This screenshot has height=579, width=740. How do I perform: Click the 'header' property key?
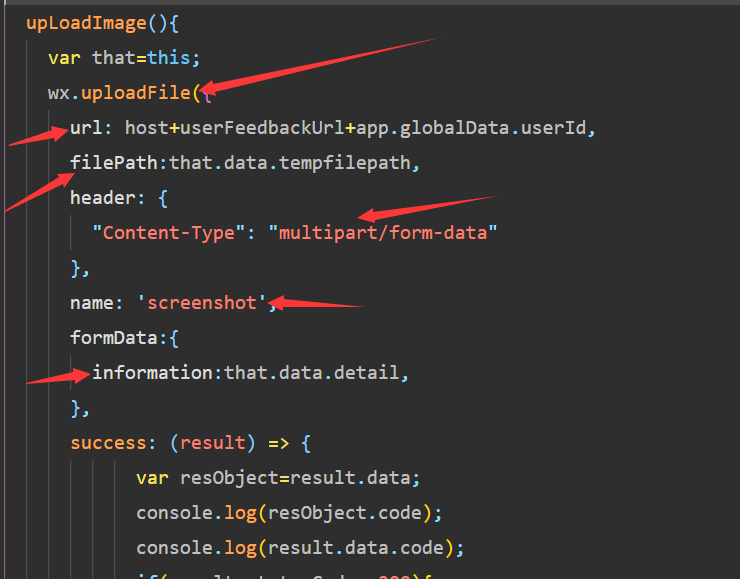click(102, 198)
